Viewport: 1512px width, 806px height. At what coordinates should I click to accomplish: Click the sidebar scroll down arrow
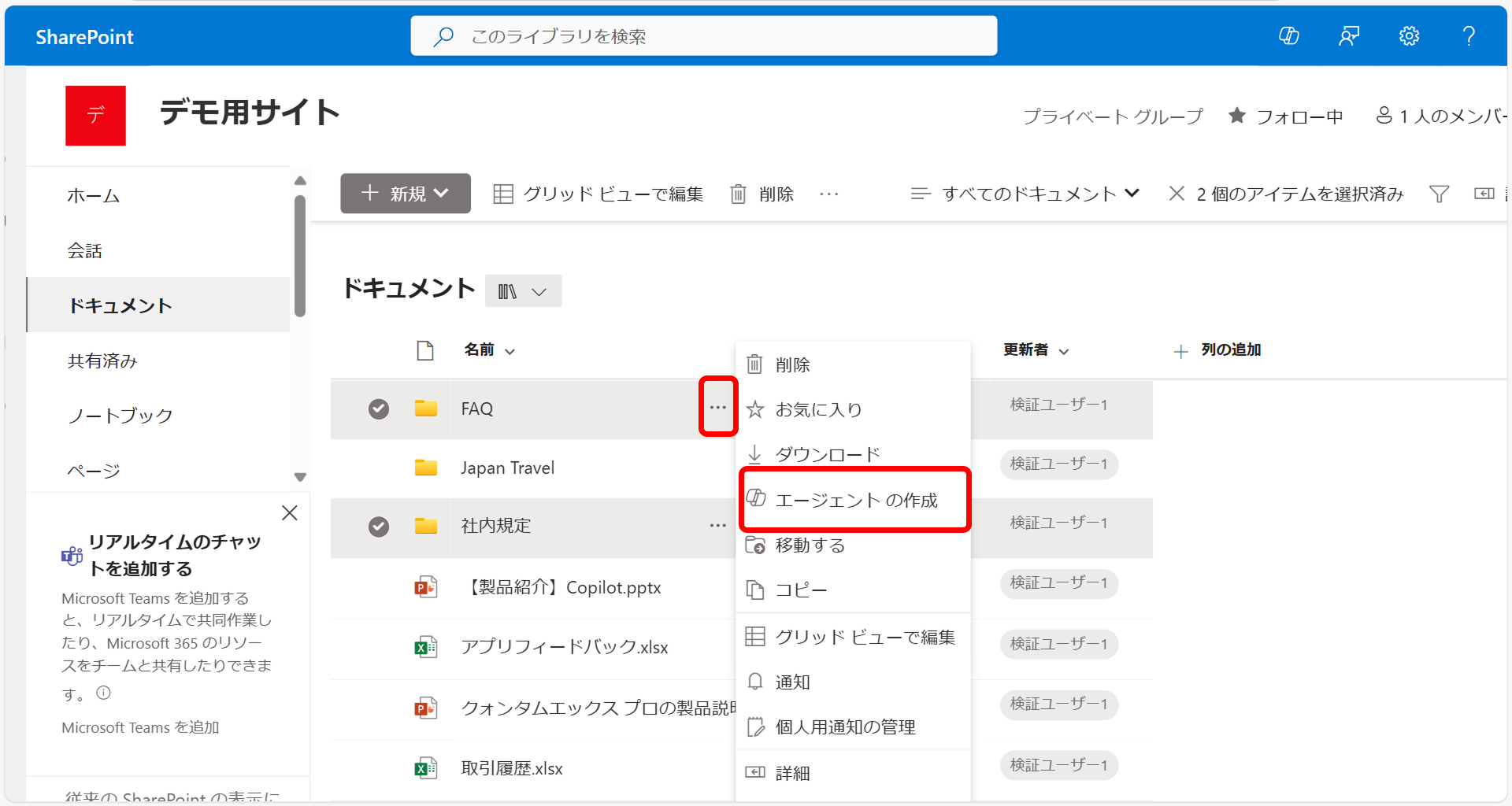click(300, 477)
